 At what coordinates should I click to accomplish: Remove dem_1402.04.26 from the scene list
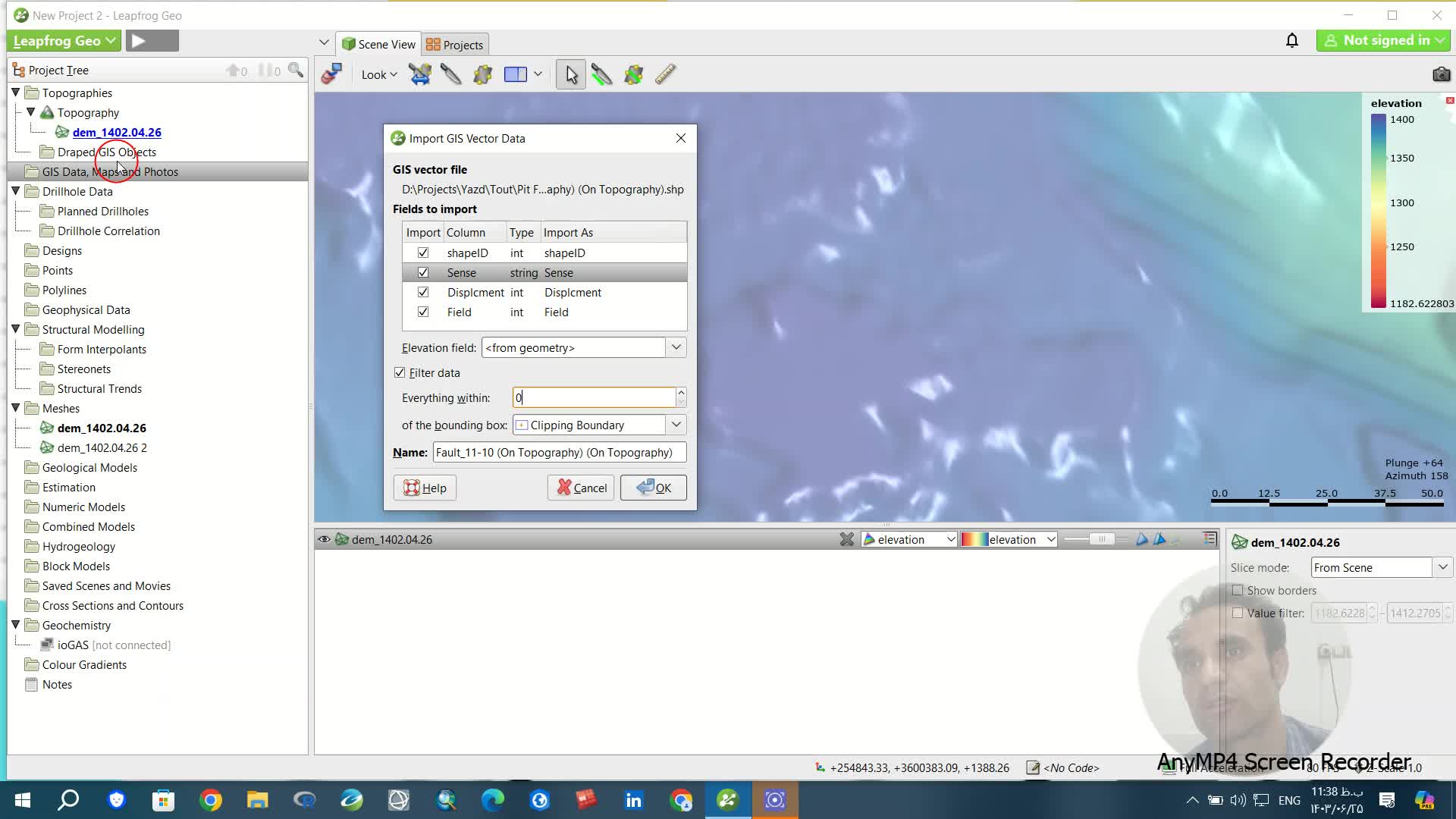click(x=846, y=539)
